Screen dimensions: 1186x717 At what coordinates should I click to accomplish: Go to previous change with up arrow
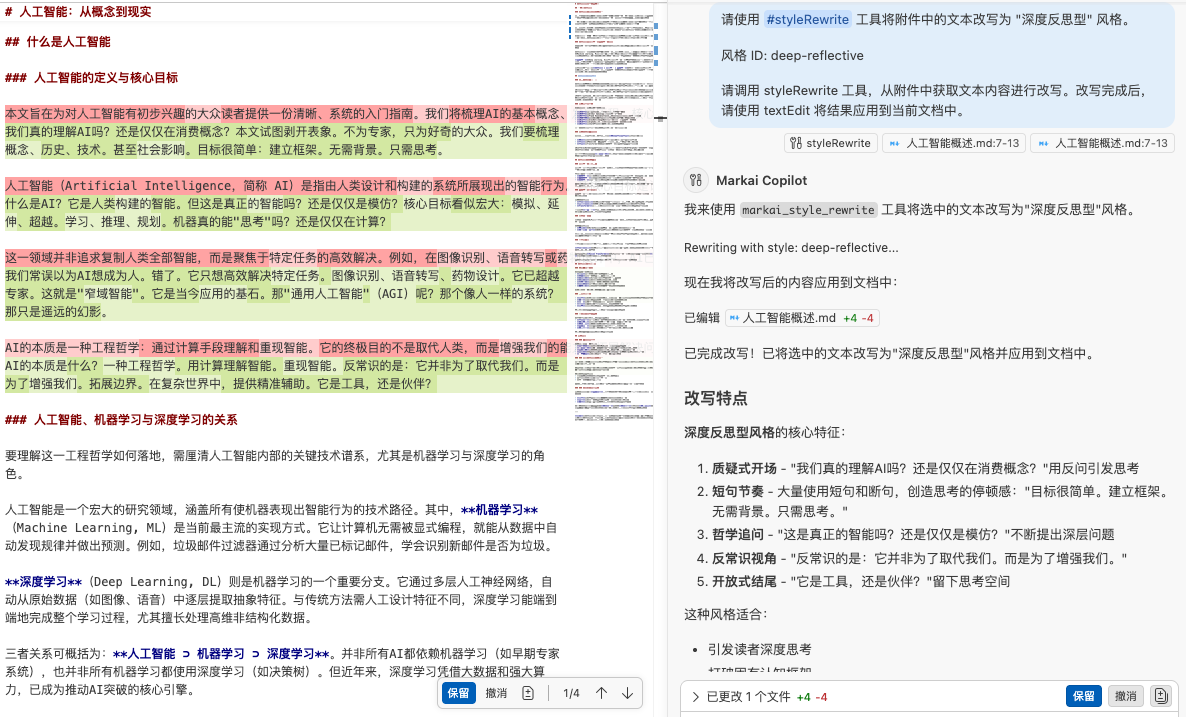[601, 693]
